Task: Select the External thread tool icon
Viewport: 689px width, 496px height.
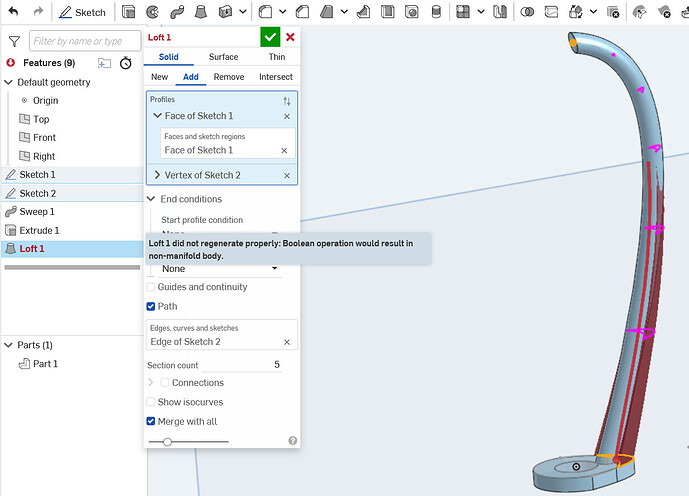Action: pos(436,12)
